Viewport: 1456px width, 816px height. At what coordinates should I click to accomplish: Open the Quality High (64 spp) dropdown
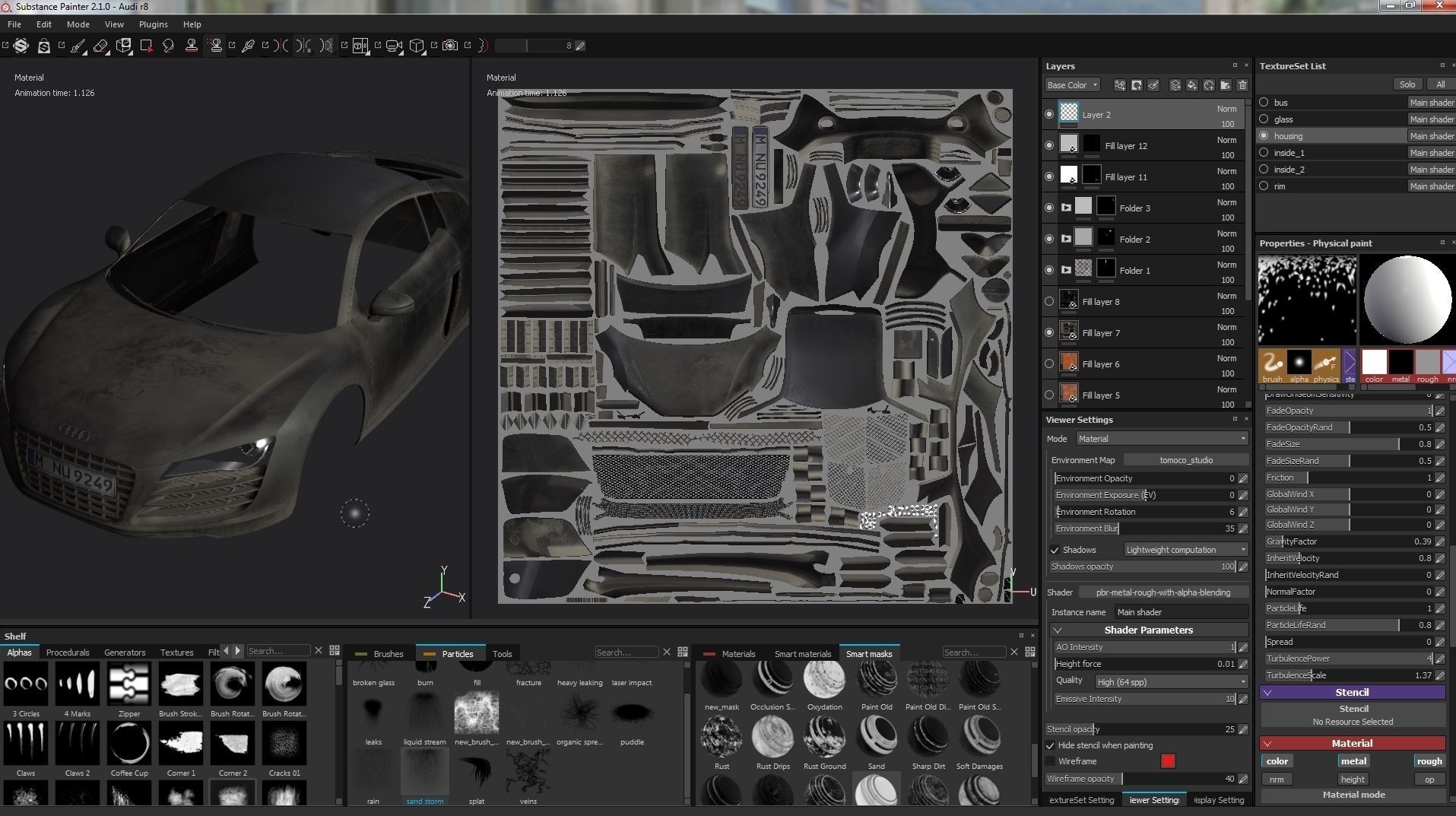pyautogui.click(x=1171, y=681)
